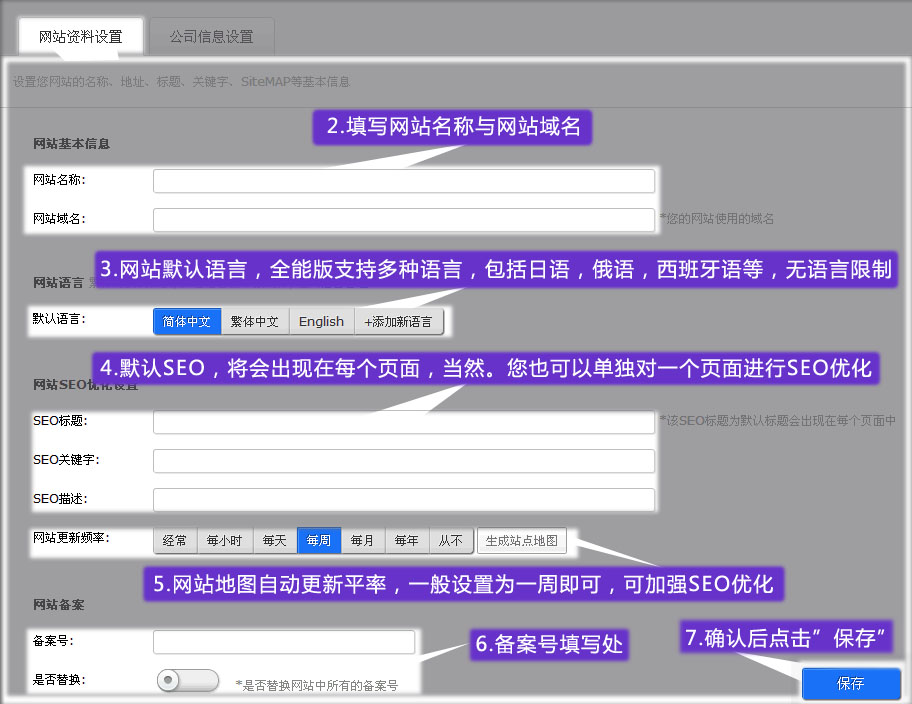Image resolution: width=912 pixels, height=704 pixels.
Task: Click the SEO标题 input field
Action: [404, 422]
